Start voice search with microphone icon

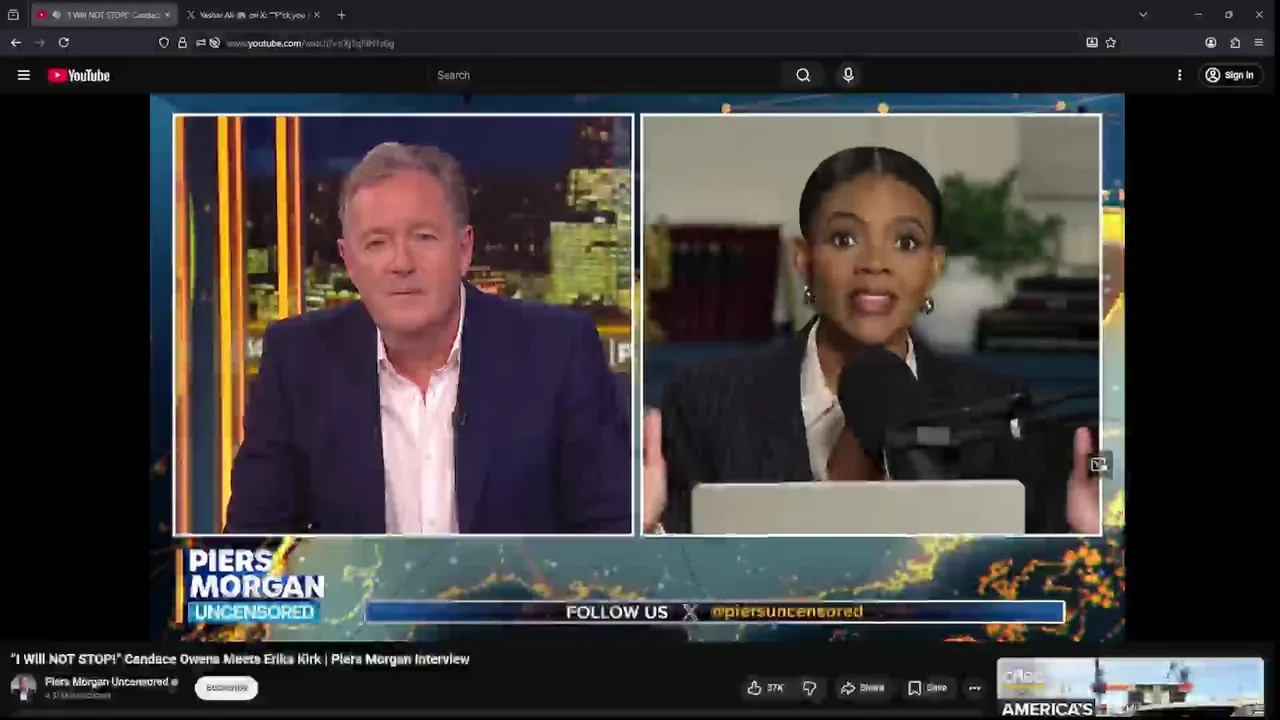point(848,75)
